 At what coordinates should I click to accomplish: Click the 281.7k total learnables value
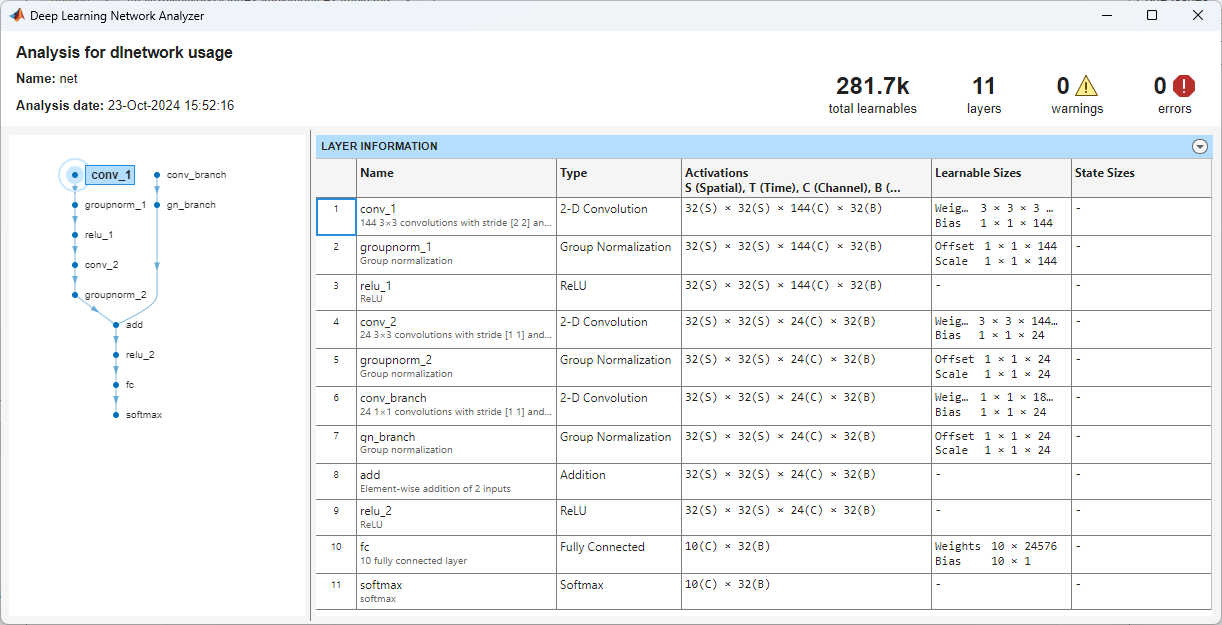(x=873, y=87)
